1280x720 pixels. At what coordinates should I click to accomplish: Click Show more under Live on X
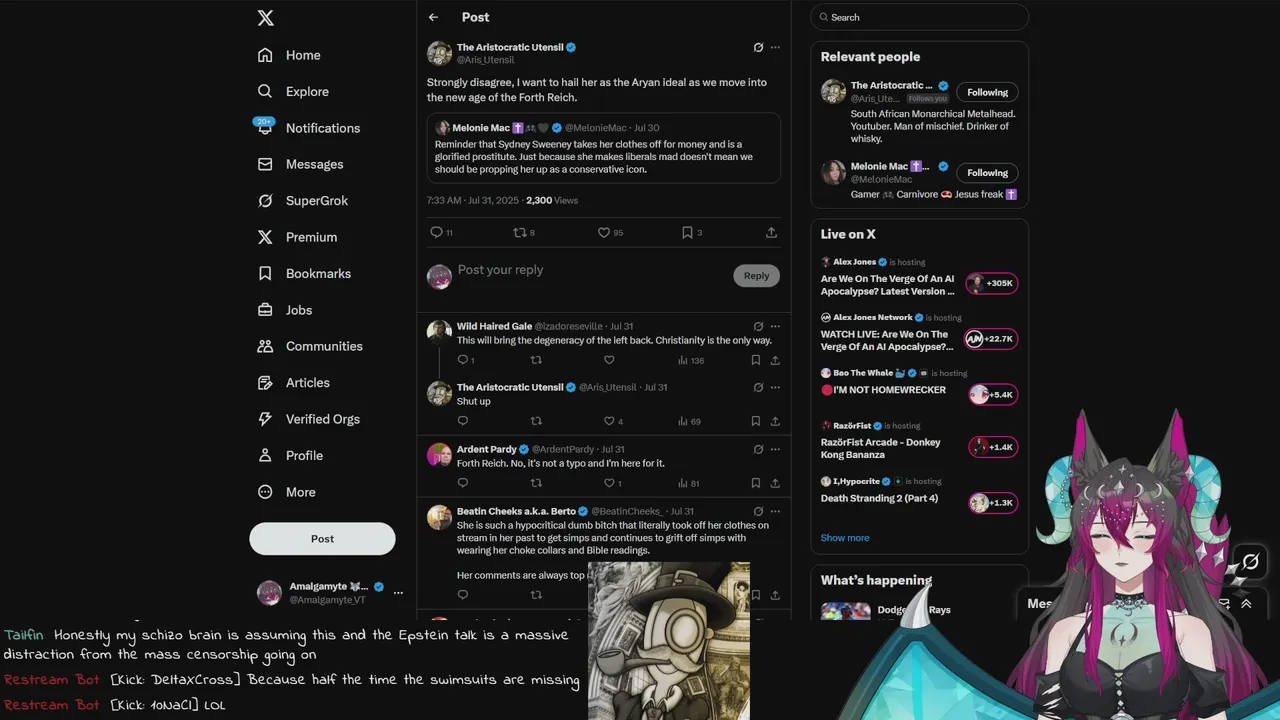(845, 538)
